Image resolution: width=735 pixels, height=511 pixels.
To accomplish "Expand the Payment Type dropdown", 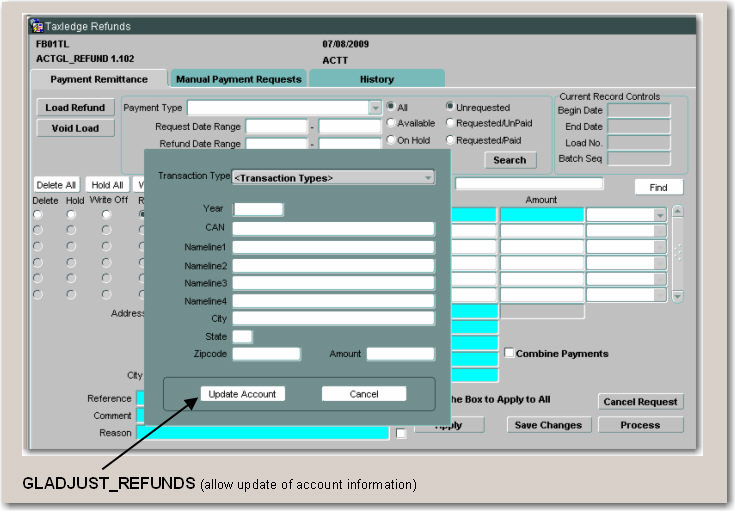I will pos(375,108).
